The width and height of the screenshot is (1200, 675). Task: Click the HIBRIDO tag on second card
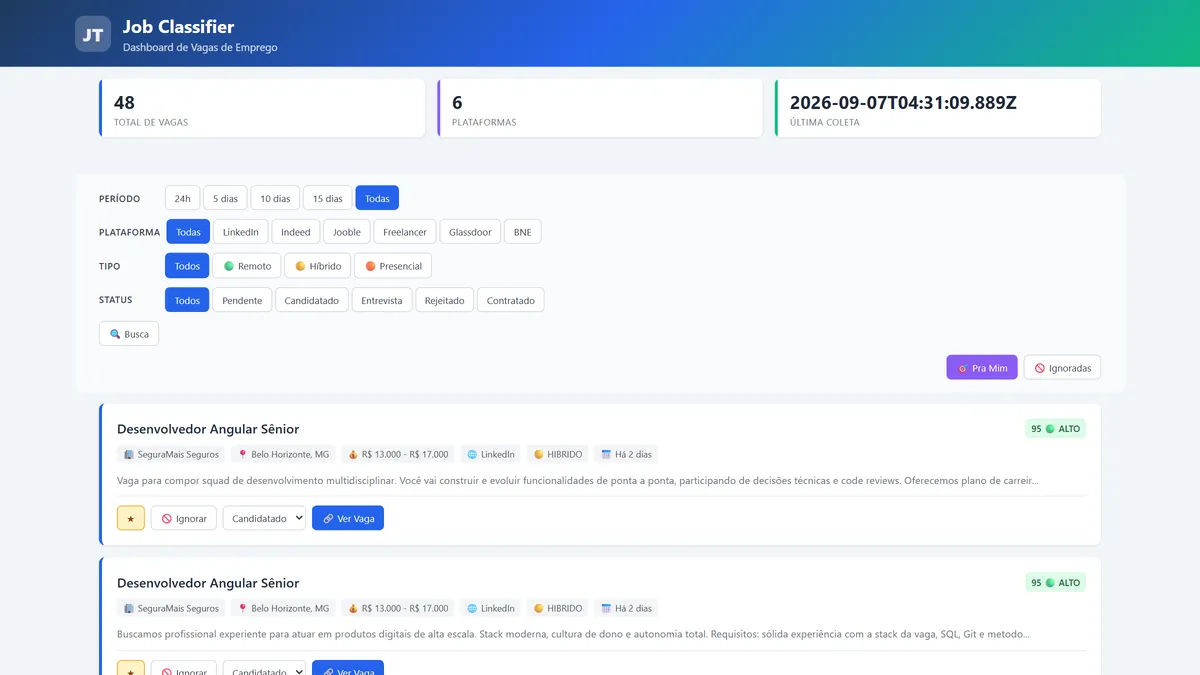pyautogui.click(x=558, y=608)
